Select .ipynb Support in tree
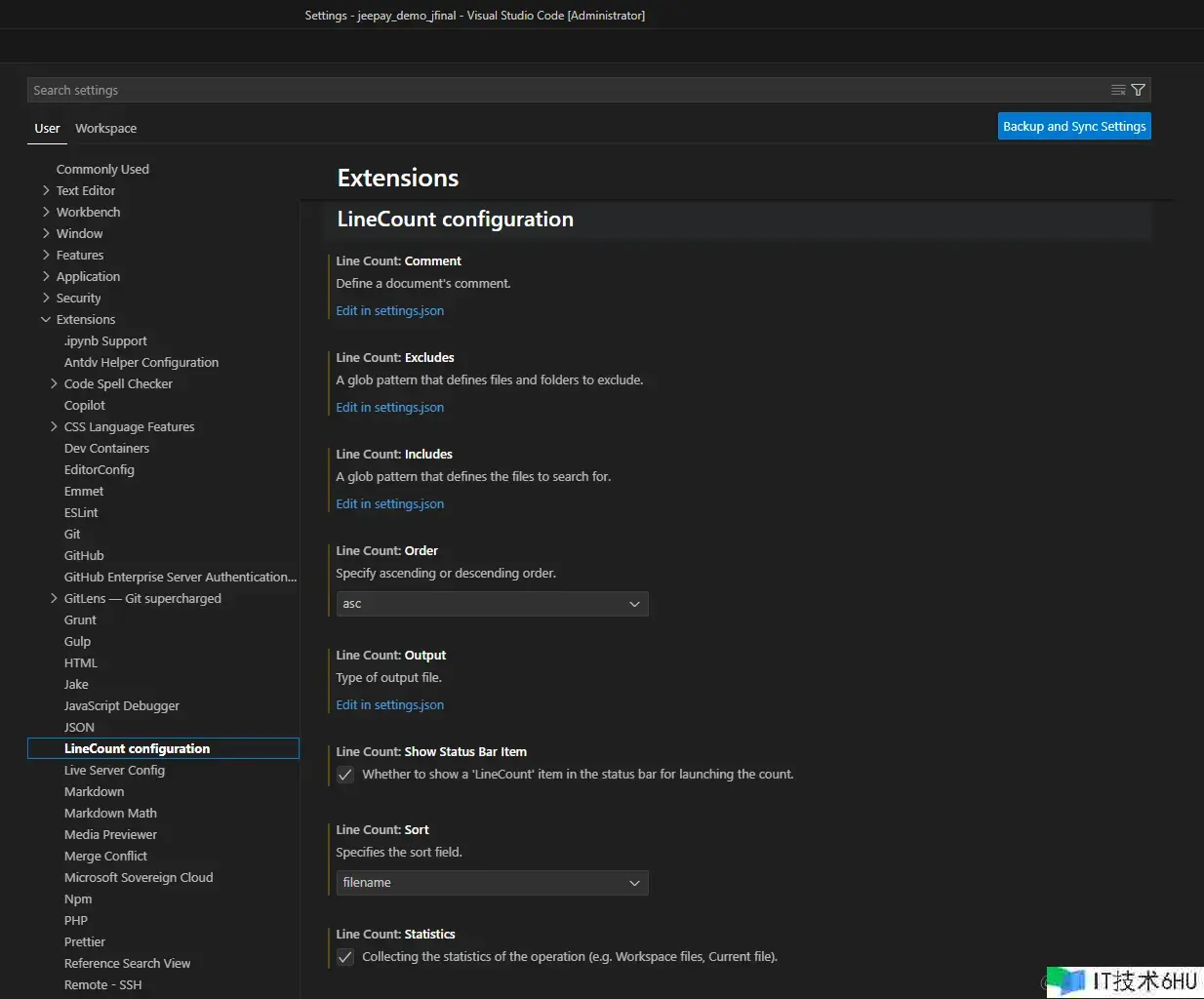 coord(105,340)
